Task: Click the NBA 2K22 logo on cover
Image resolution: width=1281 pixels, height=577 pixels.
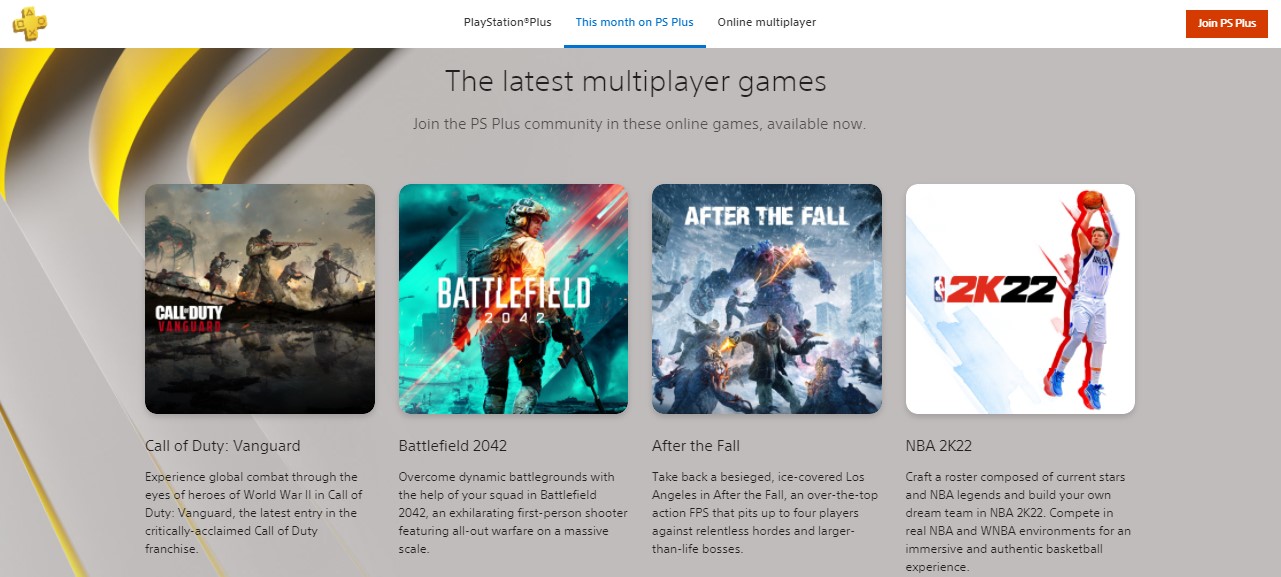Action: 994,289
